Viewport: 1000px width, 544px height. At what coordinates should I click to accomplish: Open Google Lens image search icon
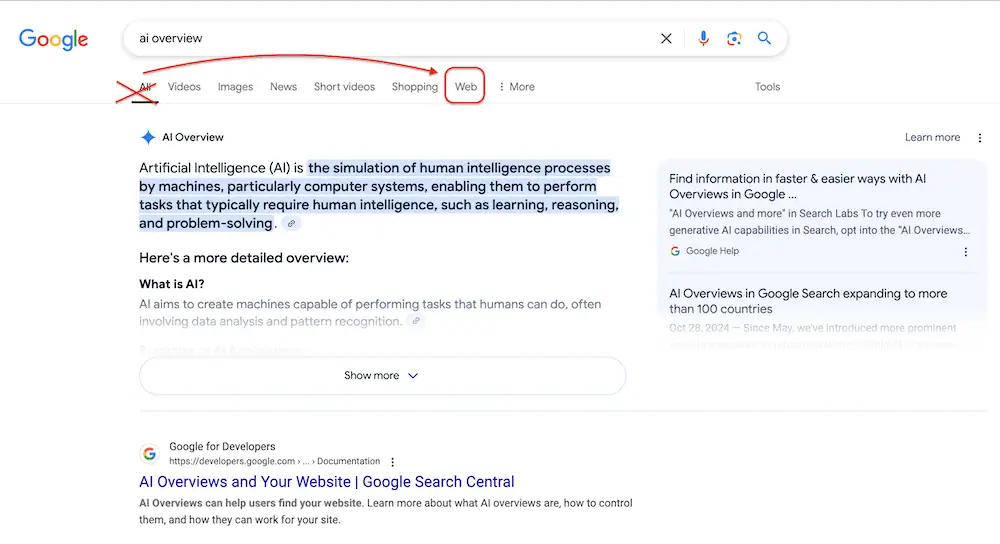(x=734, y=38)
